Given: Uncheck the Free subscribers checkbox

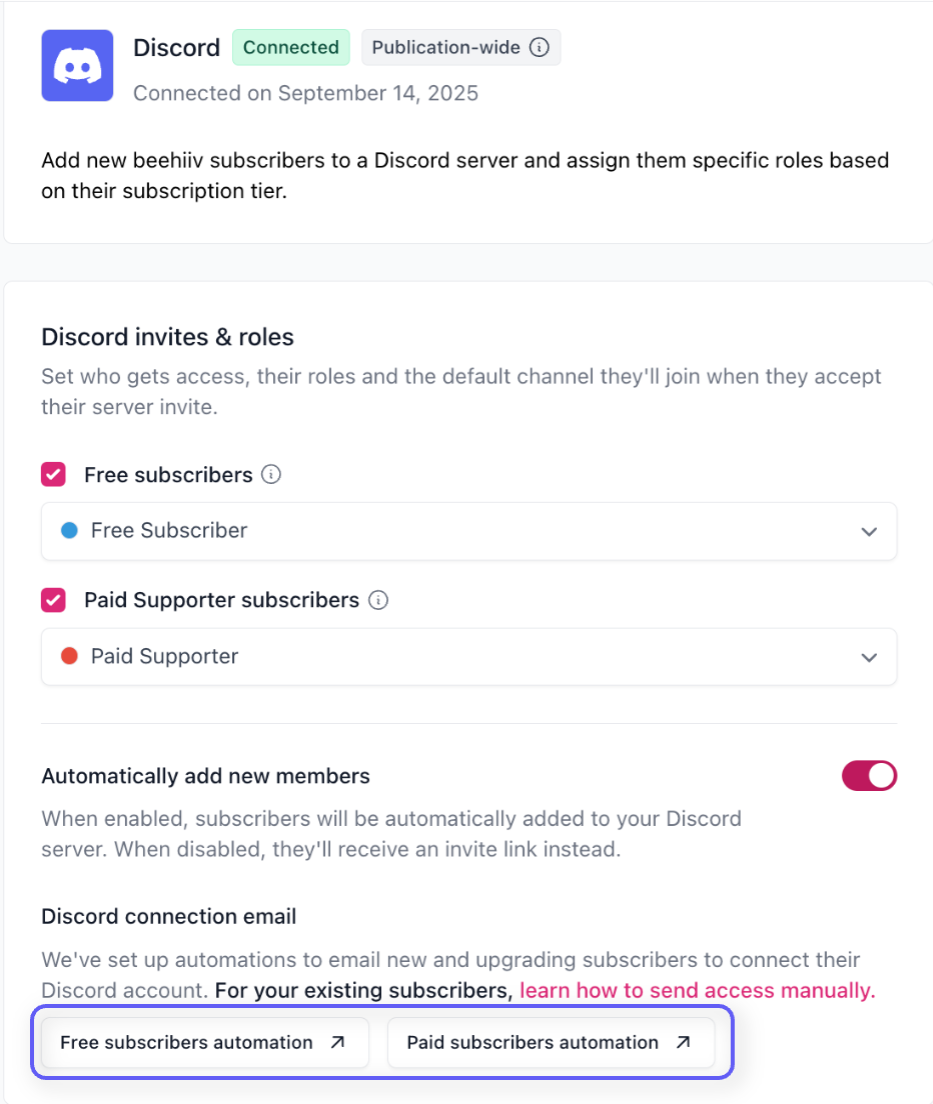Looking at the screenshot, I should pyautogui.click(x=54, y=475).
